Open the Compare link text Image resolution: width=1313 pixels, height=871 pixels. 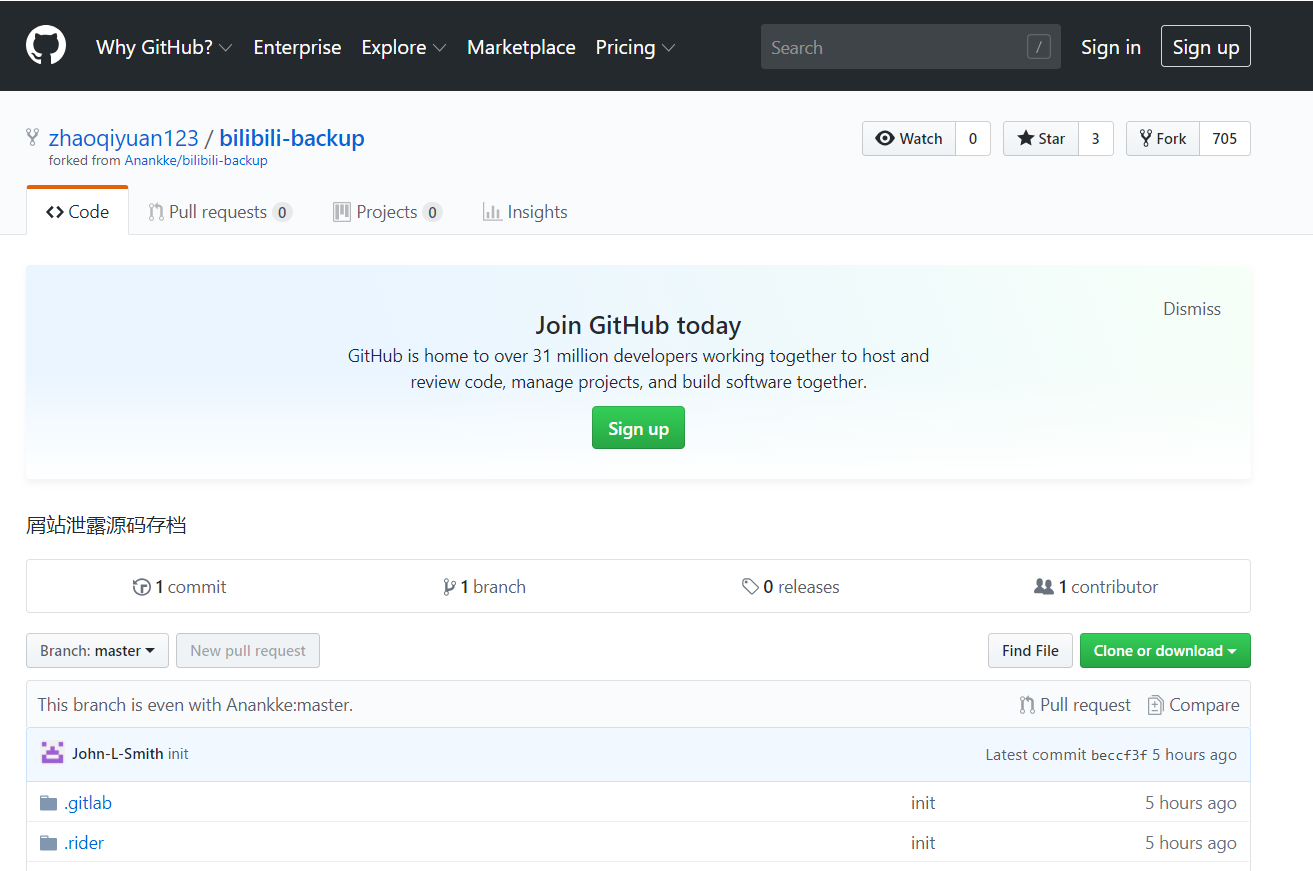(x=1204, y=705)
